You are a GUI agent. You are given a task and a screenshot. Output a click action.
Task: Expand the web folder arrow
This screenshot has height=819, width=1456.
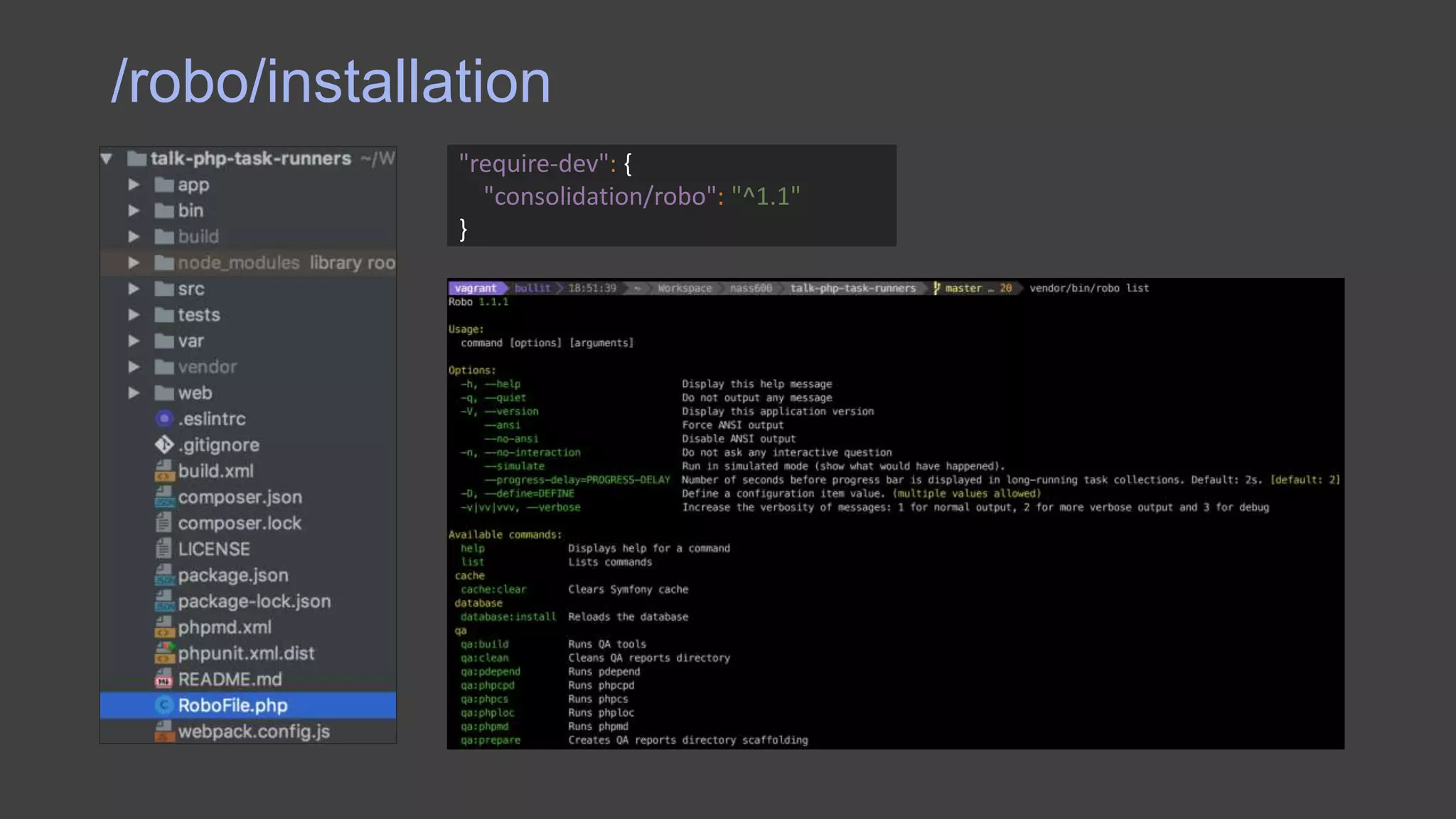click(x=134, y=393)
